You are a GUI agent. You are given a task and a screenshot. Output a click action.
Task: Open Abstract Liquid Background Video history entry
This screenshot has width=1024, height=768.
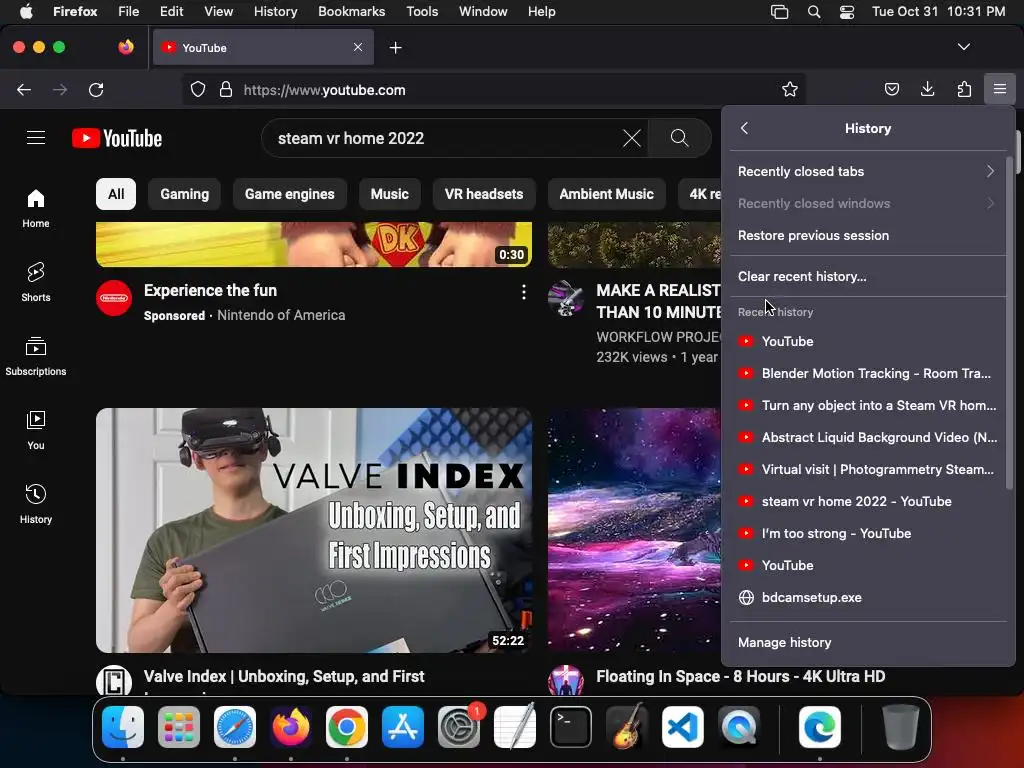867,437
